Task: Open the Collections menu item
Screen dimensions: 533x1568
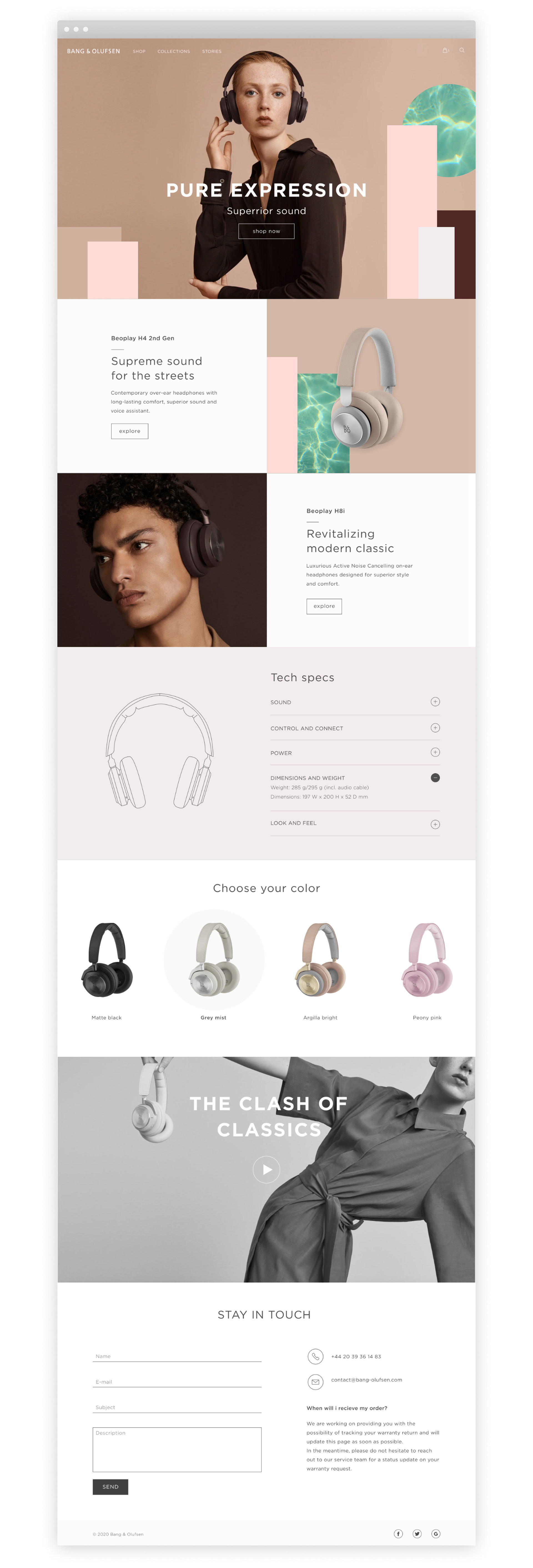Action: [174, 51]
